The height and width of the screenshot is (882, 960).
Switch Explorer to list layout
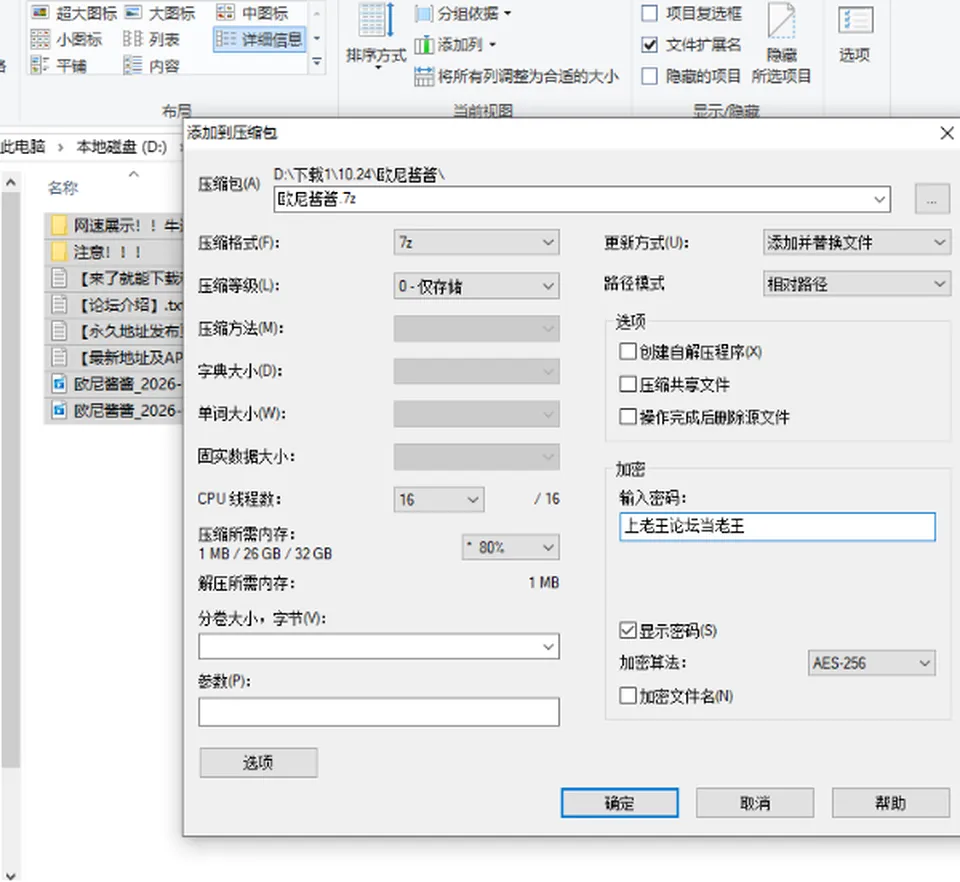pyautogui.click(x=151, y=40)
